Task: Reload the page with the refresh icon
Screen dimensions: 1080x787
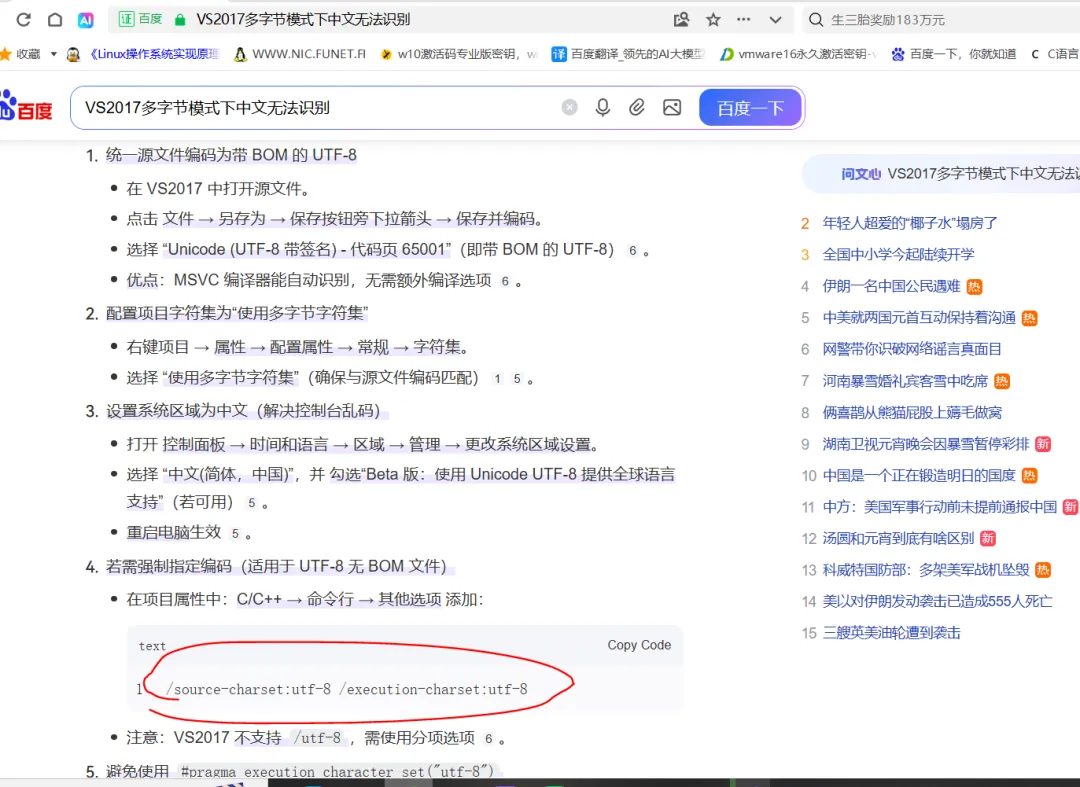Action: coord(23,19)
